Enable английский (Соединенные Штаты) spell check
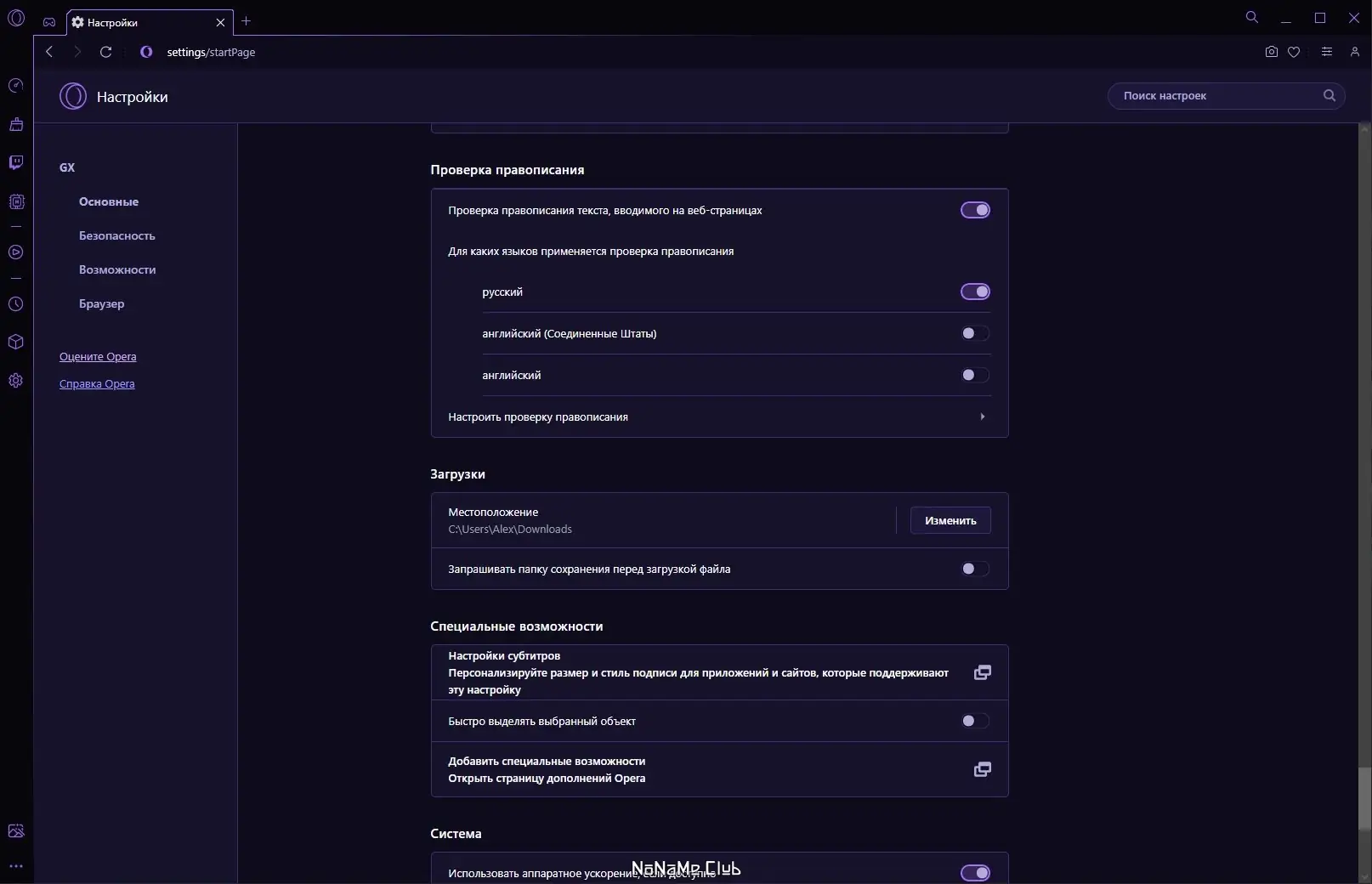 click(975, 333)
